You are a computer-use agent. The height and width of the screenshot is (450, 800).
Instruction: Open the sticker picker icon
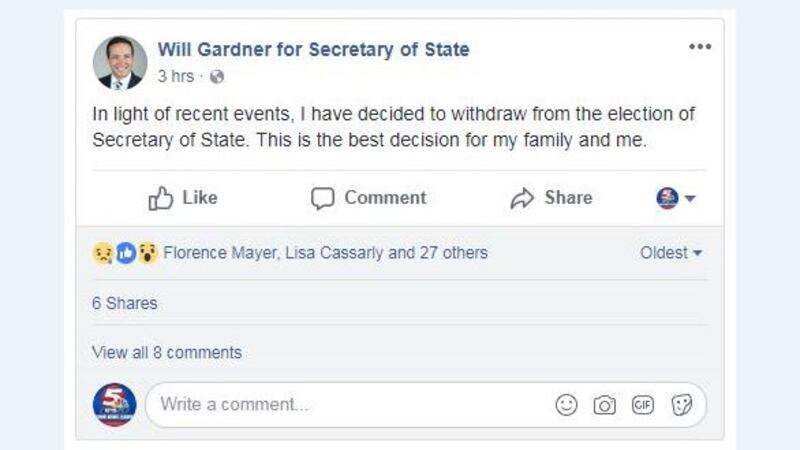682,405
